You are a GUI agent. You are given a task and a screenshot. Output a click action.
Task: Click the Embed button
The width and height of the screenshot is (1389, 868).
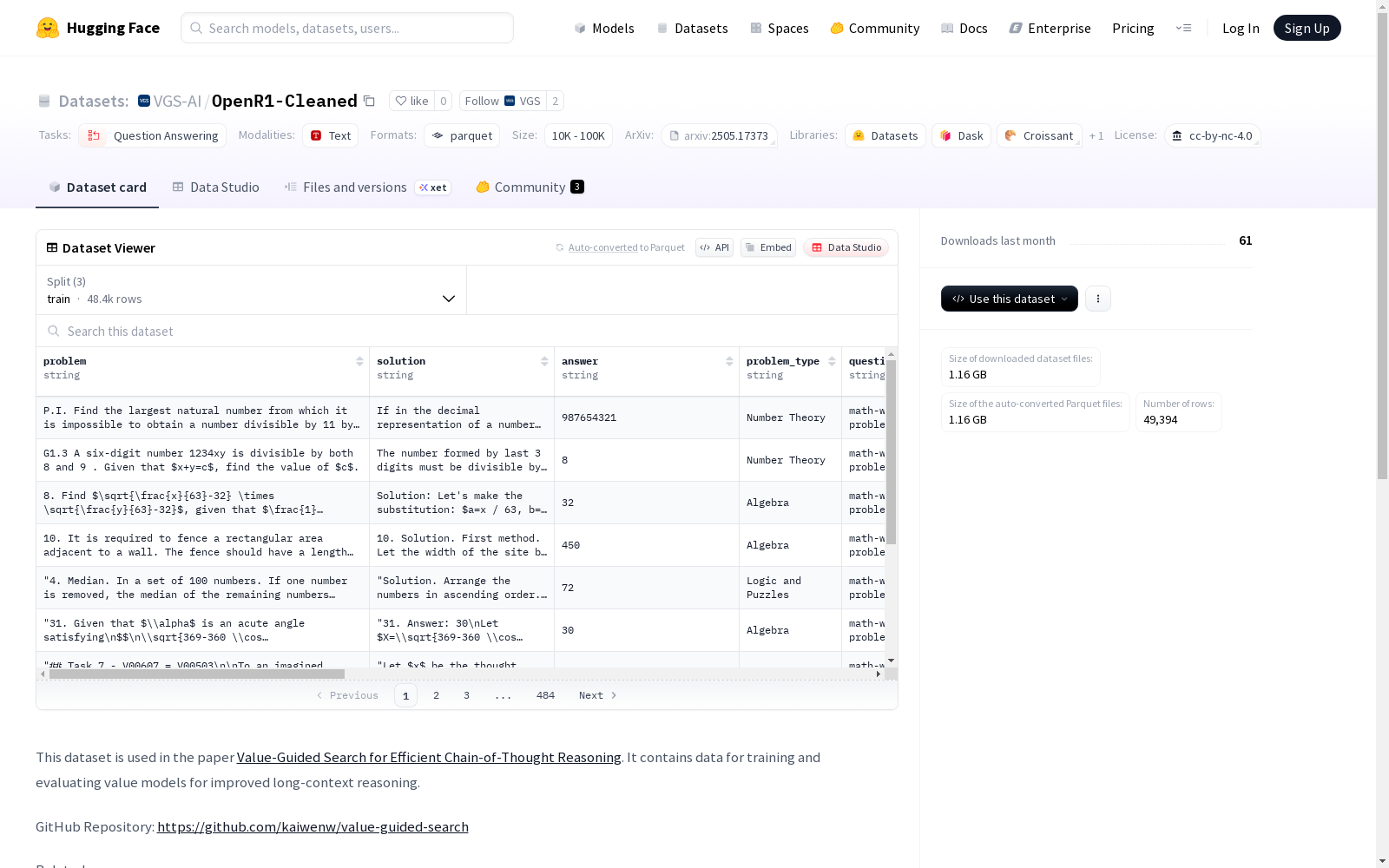point(768,247)
